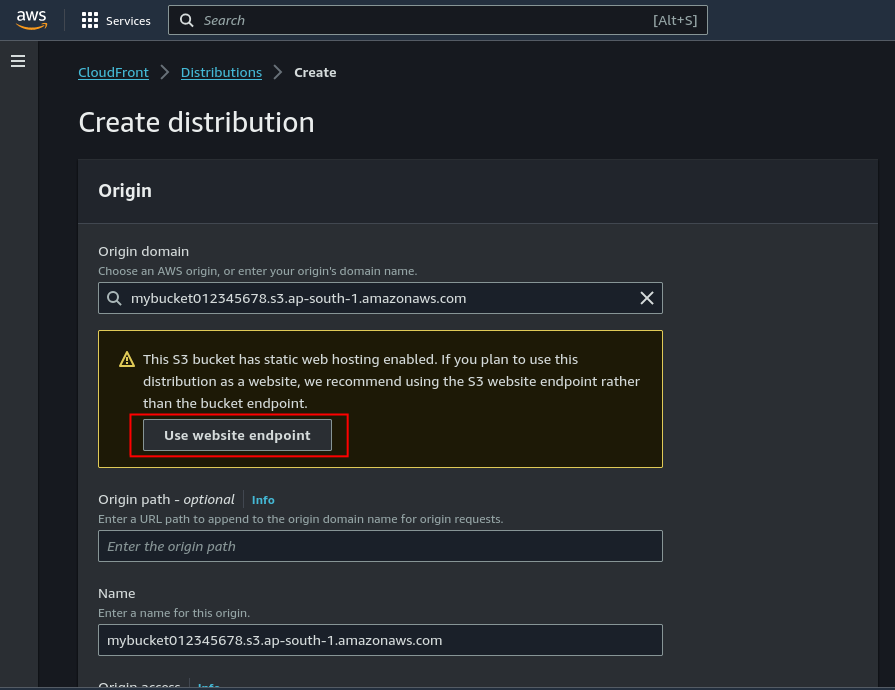Click the Services label in header
Image resolution: width=895 pixels, height=690 pixels.
(128, 21)
